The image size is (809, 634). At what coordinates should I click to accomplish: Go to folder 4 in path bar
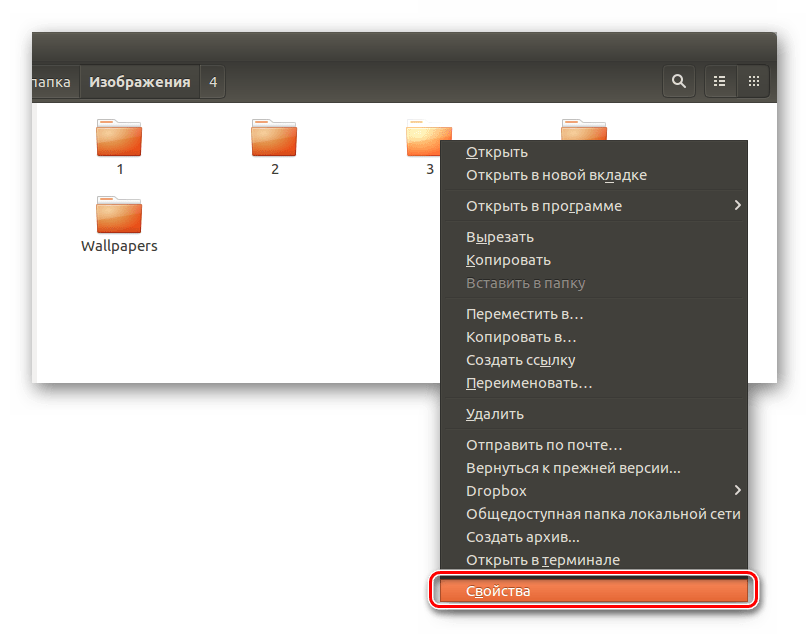[x=213, y=82]
